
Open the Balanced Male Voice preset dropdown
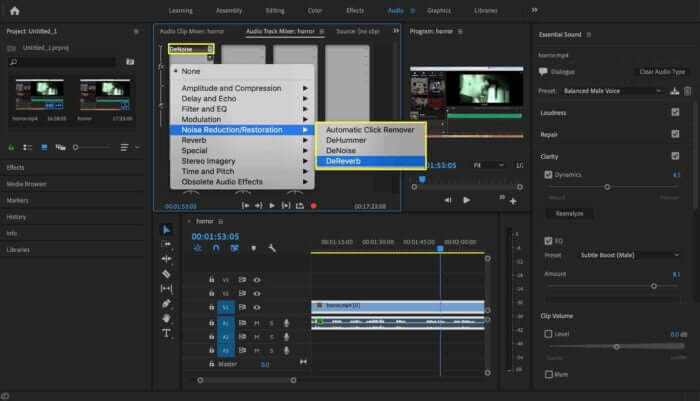612,91
